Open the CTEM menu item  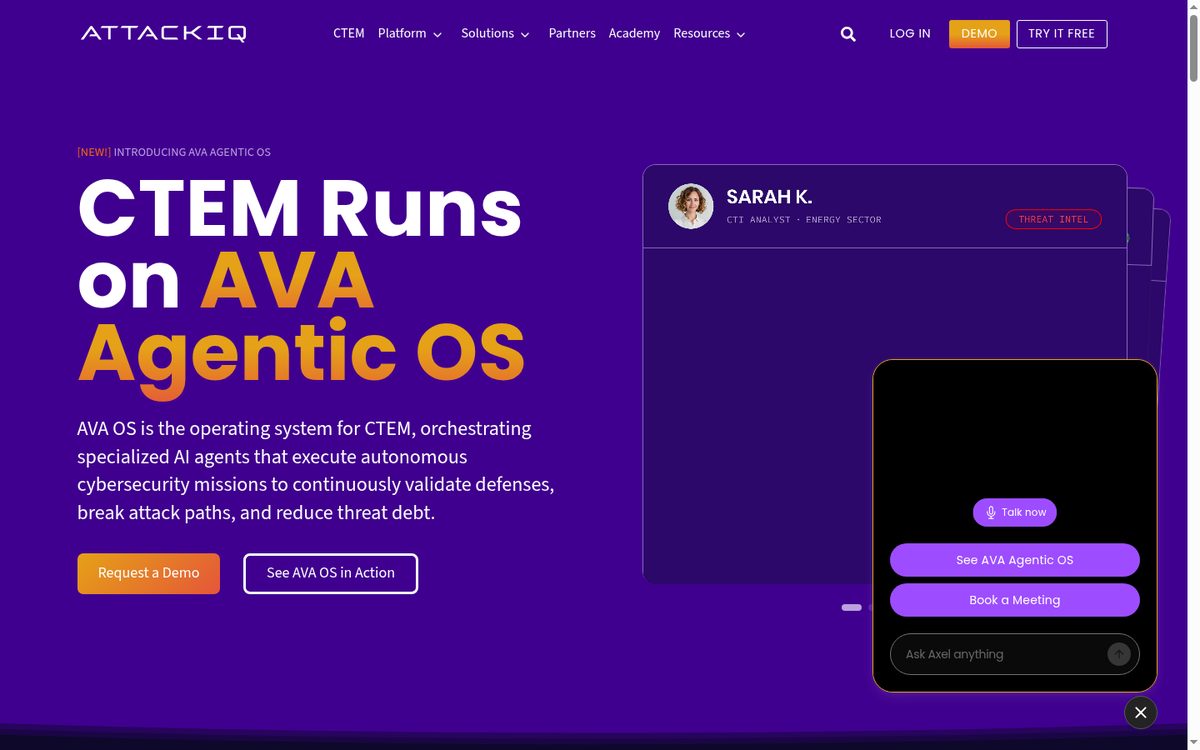tap(349, 33)
